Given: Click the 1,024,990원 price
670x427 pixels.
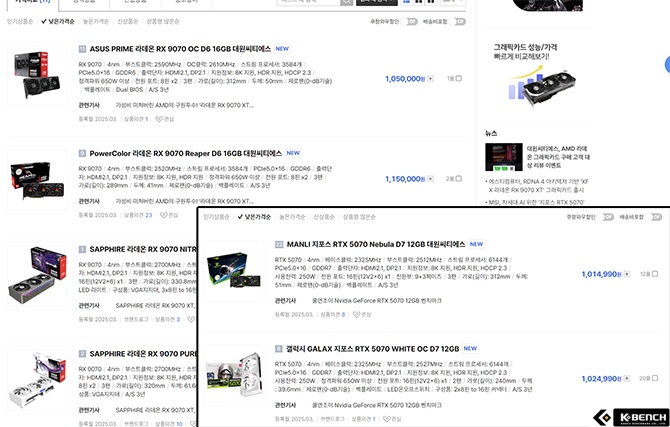Looking at the screenshot, I should point(601,378).
